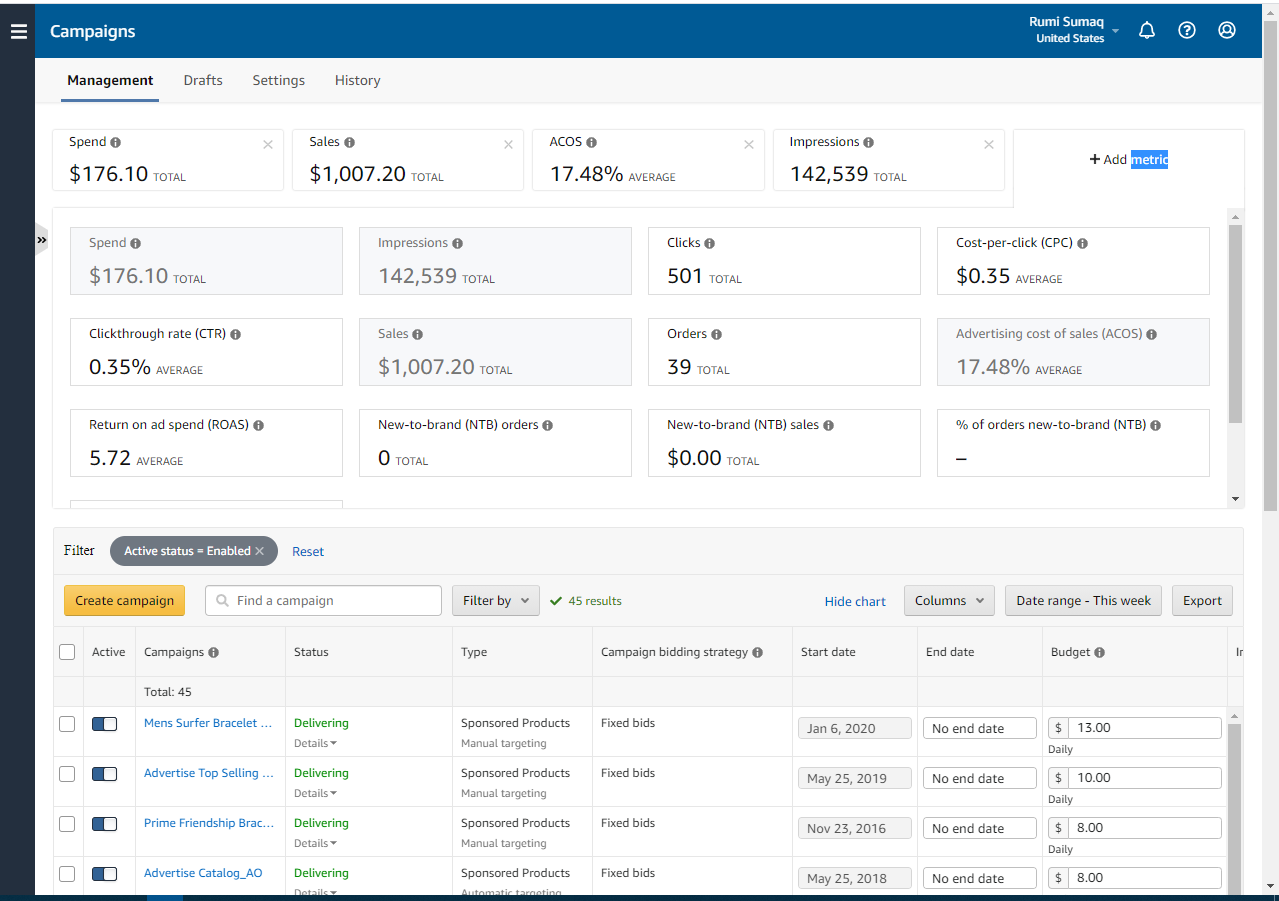Viewport: 1279px width, 901px height.
Task: Remove the Active status Enabled filter
Action: click(x=260, y=551)
